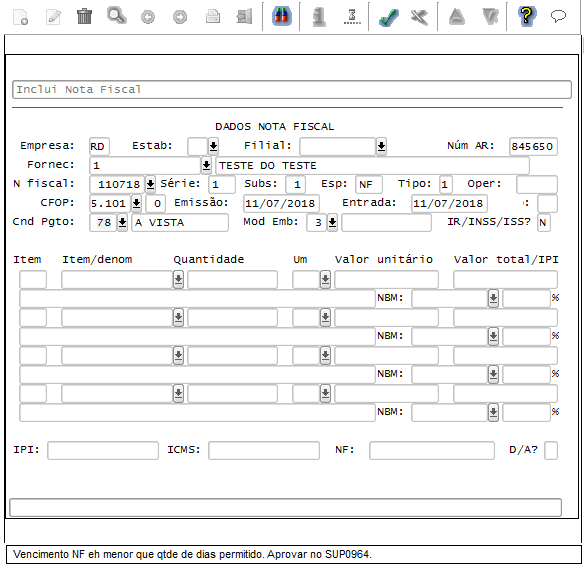Open first row NBM dropdown arrow
This screenshot has width=584, height=569.
pos(493,298)
